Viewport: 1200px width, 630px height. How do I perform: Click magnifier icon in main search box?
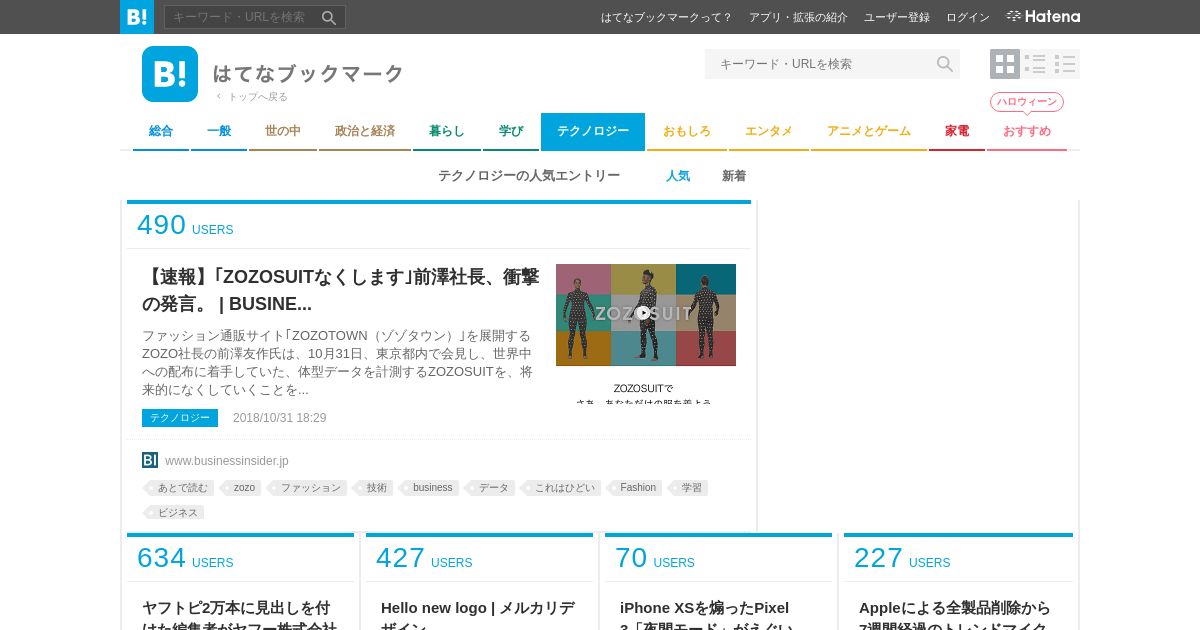(945, 64)
